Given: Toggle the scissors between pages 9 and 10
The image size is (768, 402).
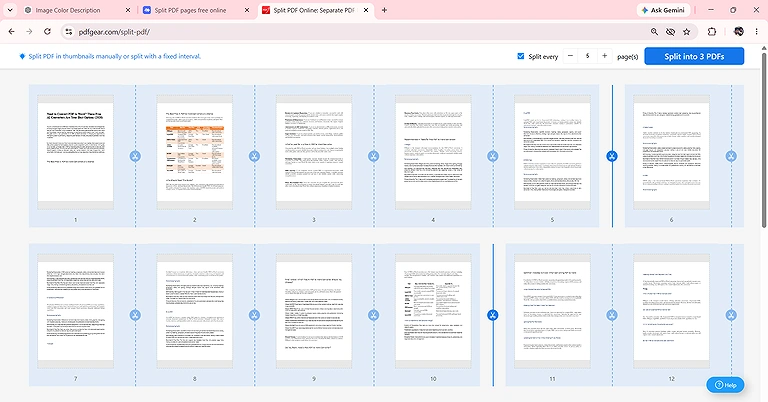Looking at the screenshot, I should (x=373, y=315).
